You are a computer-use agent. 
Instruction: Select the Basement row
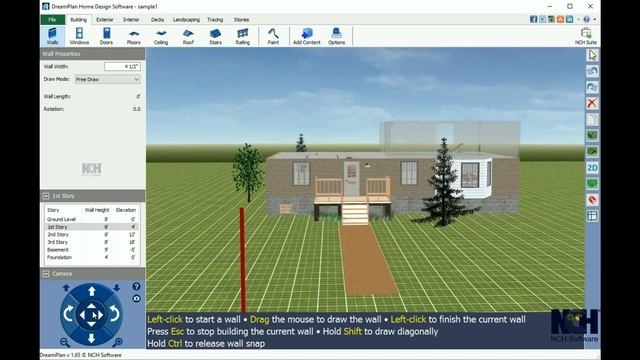pos(91,250)
